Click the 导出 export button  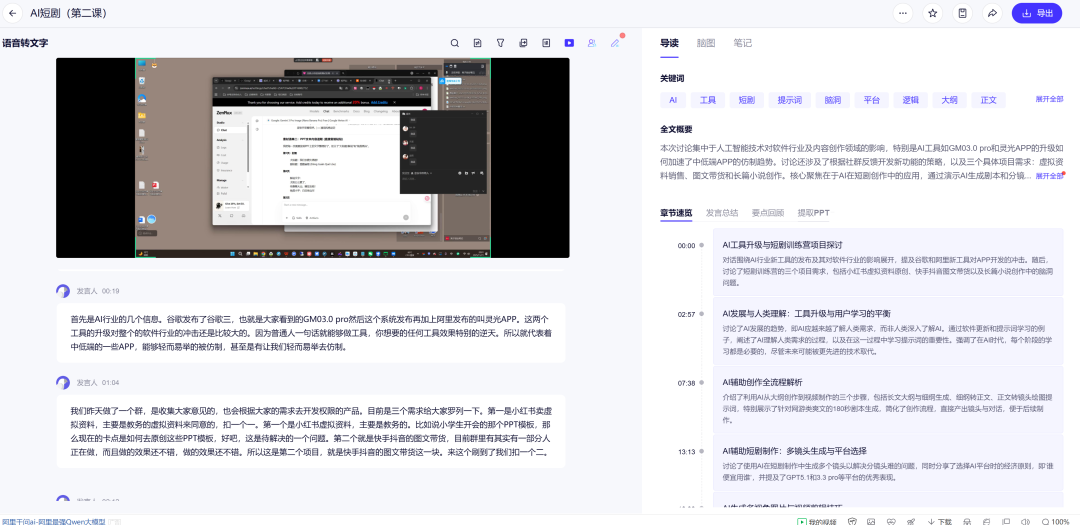tap(1037, 13)
